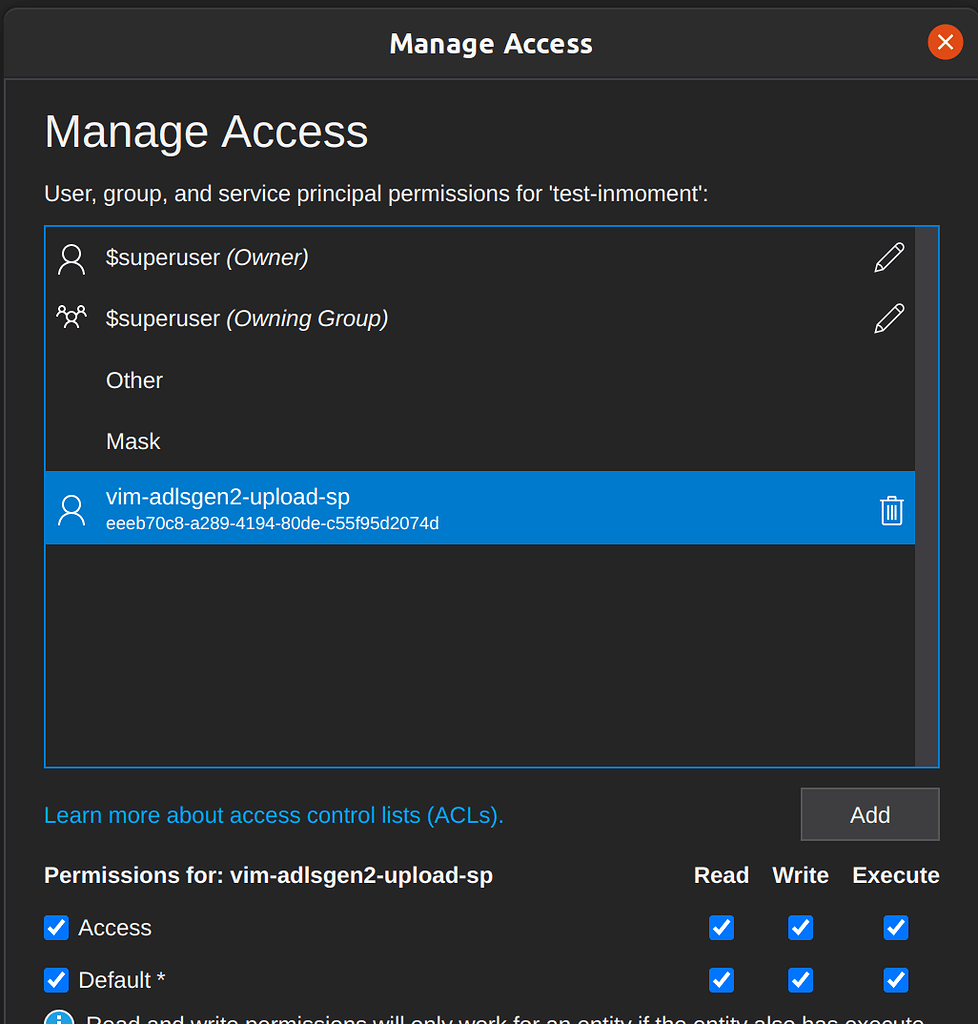Click the info icon at the bottom
The image size is (978, 1024).
(x=57, y=1017)
